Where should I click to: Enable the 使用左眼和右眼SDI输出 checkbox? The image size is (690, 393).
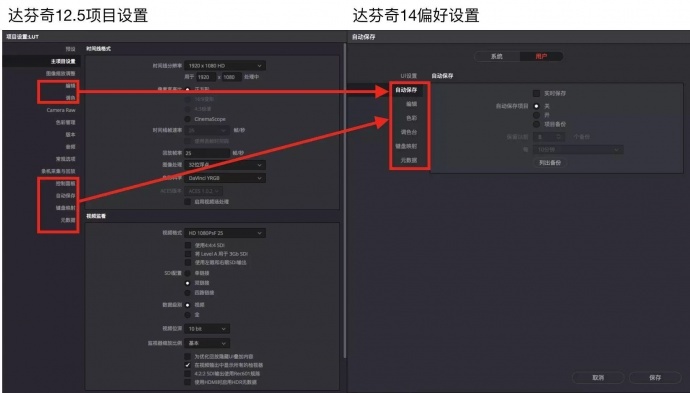pos(188,262)
